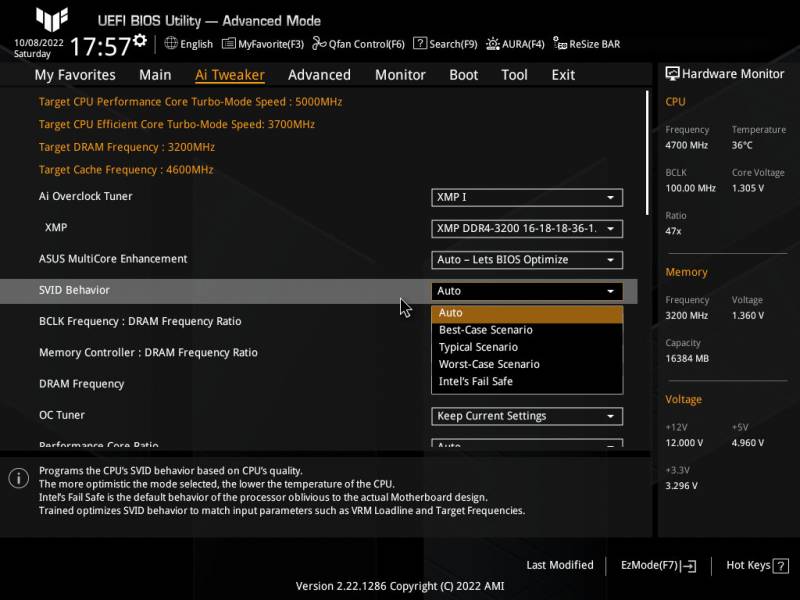
Task: Pick Worst-Case Scenario option
Action: tap(527, 364)
